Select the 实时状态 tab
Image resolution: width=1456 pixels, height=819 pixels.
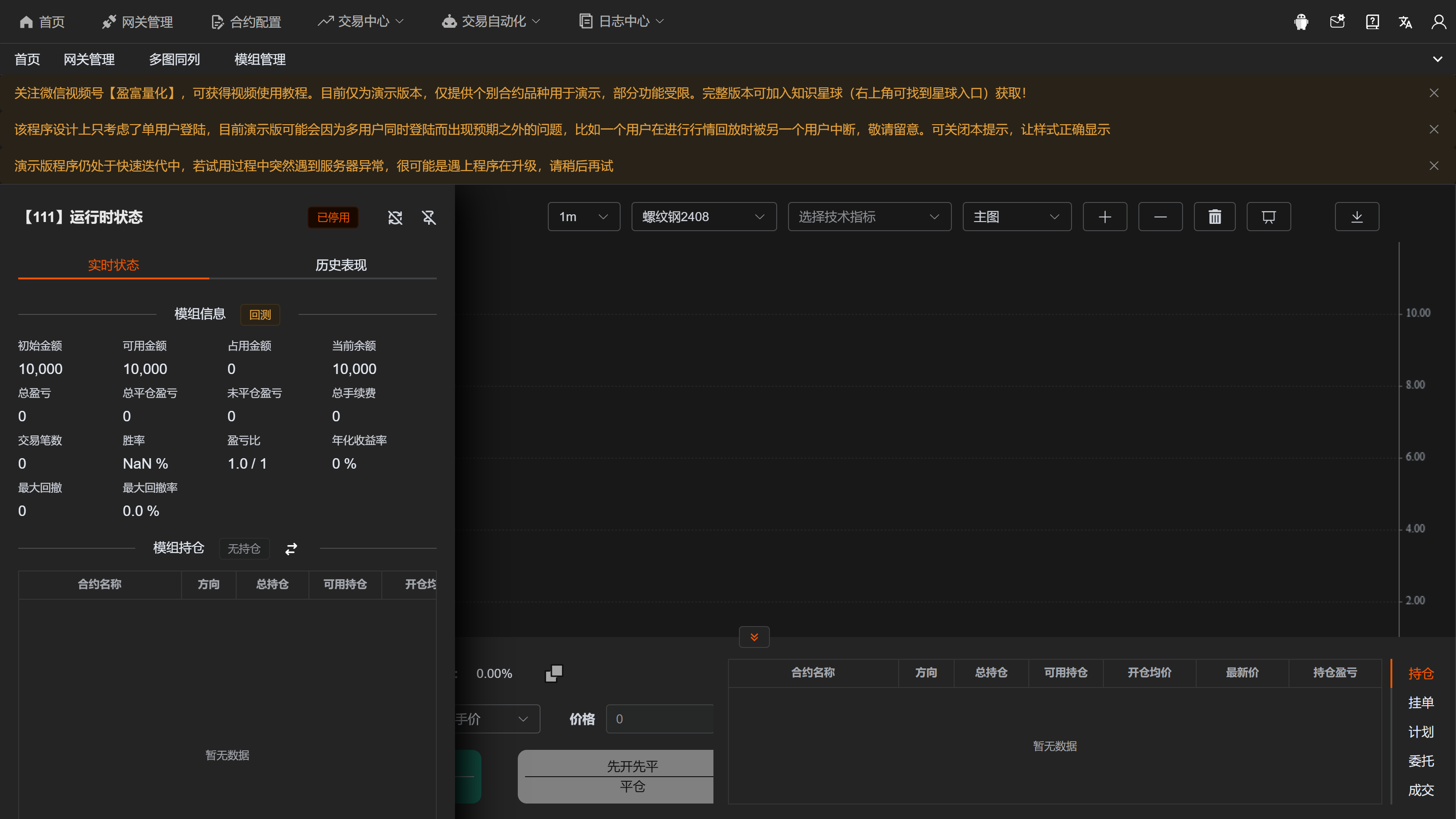[x=114, y=265]
